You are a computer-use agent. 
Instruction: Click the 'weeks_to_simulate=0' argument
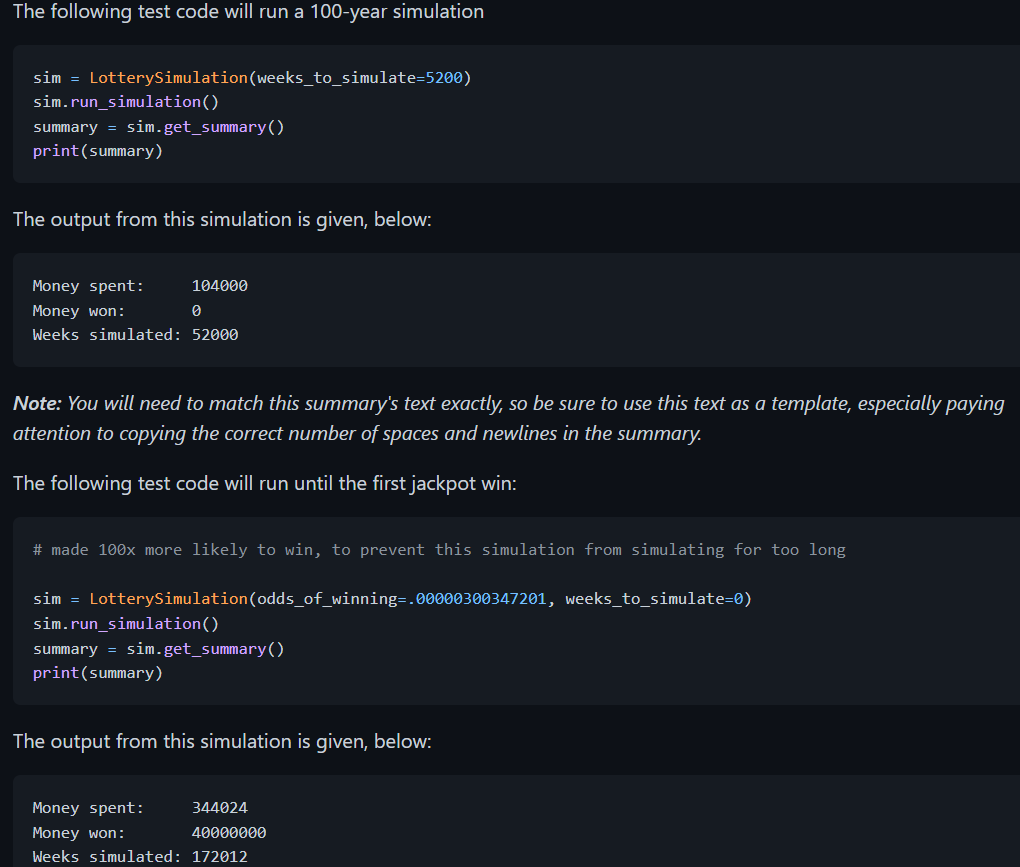[654, 599]
